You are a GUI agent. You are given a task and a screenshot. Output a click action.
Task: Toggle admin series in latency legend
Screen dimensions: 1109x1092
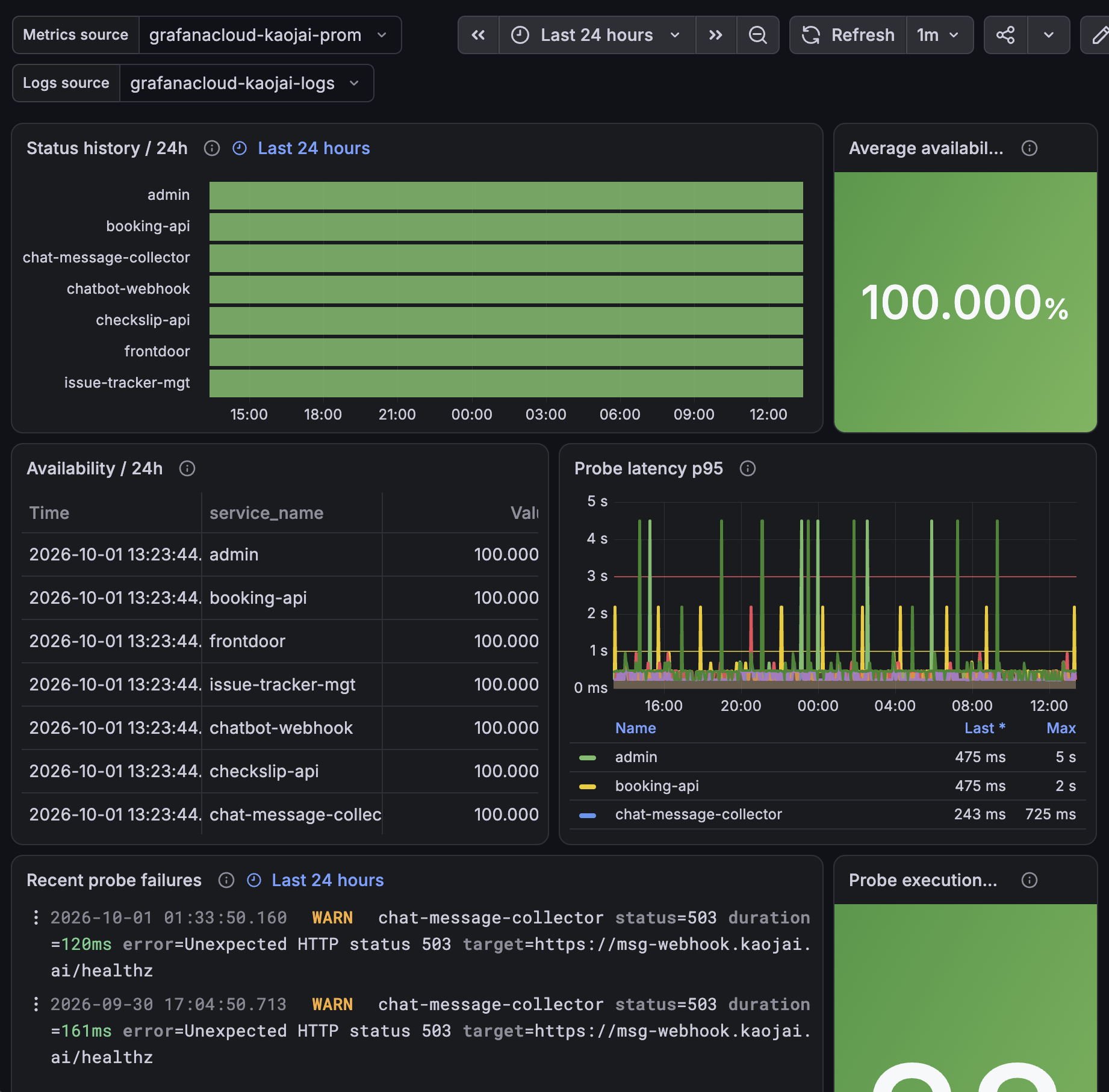pos(636,757)
